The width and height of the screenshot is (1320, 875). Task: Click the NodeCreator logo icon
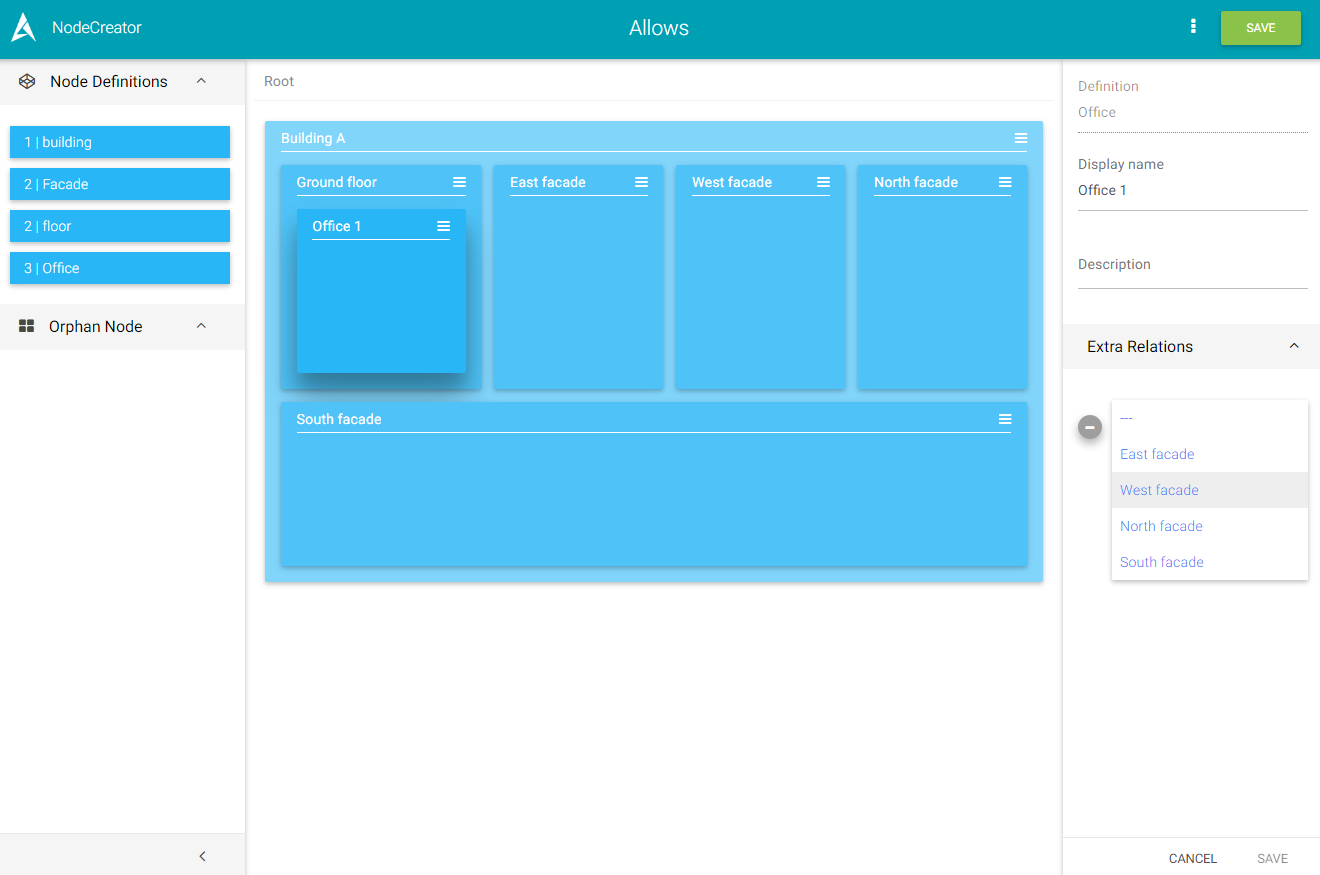[23, 28]
